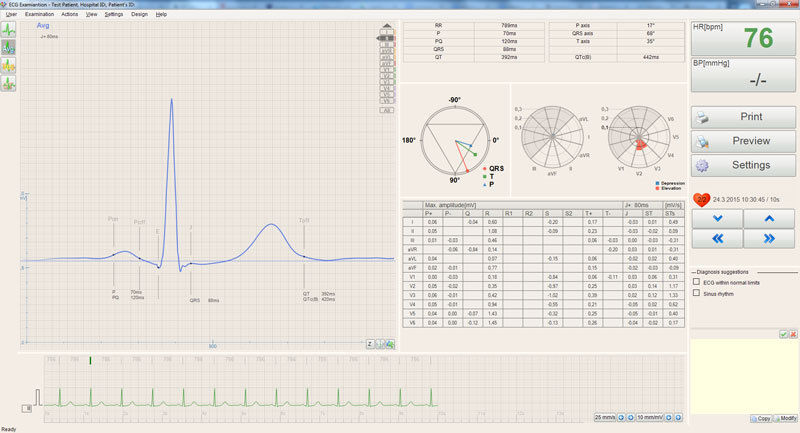
Task: Click the RR value 789ms
Action: tap(509, 25)
